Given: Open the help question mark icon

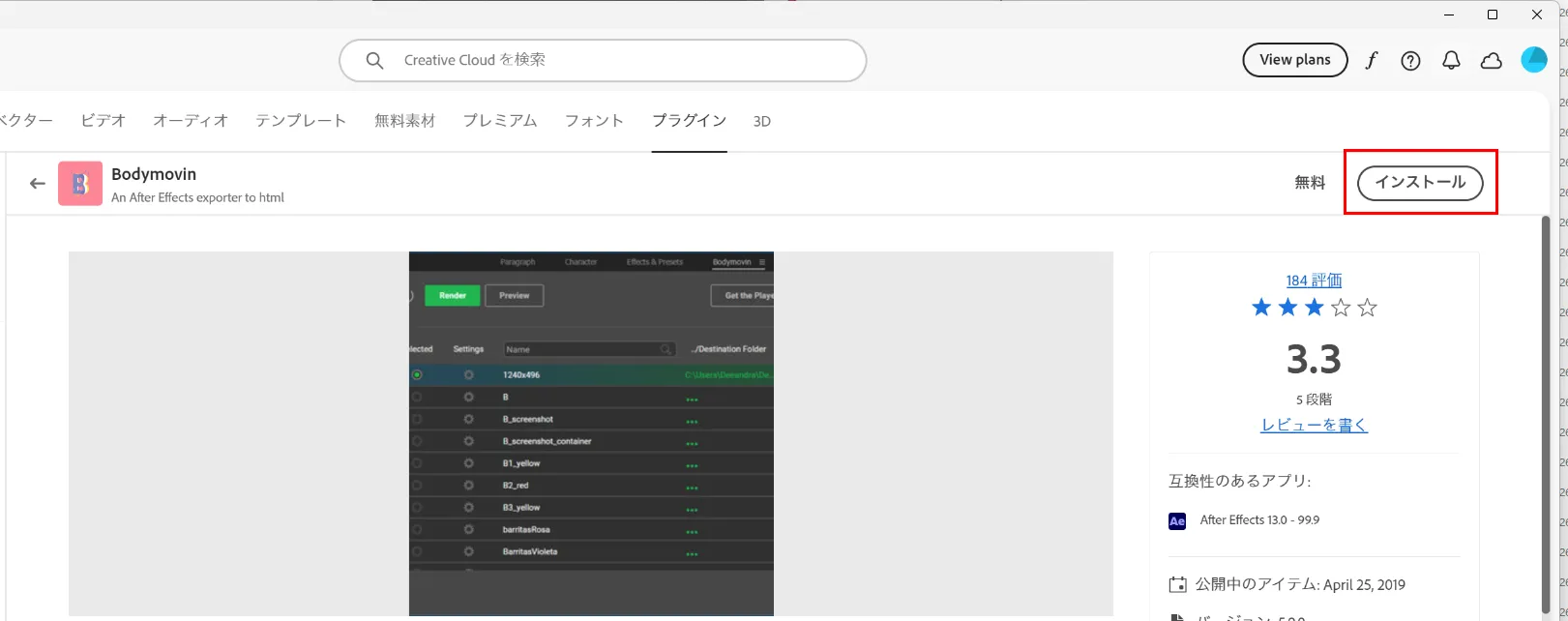Looking at the screenshot, I should point(1410,61).
